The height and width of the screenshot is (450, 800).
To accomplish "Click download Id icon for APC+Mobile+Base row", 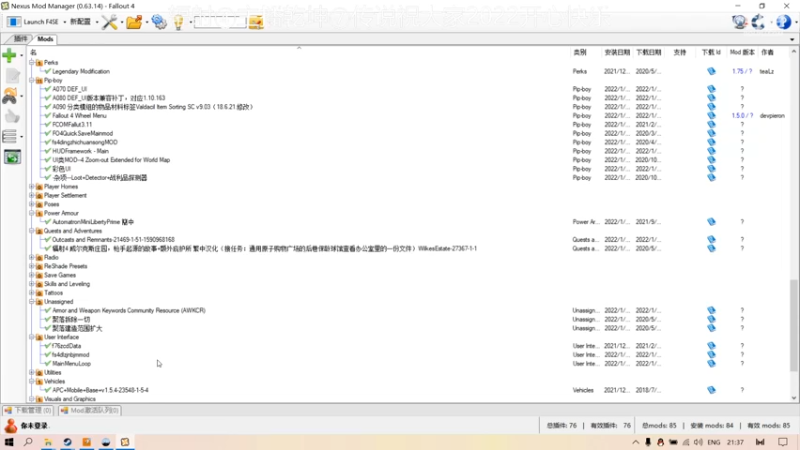I will pyautogui.click(x=711, y=390).
